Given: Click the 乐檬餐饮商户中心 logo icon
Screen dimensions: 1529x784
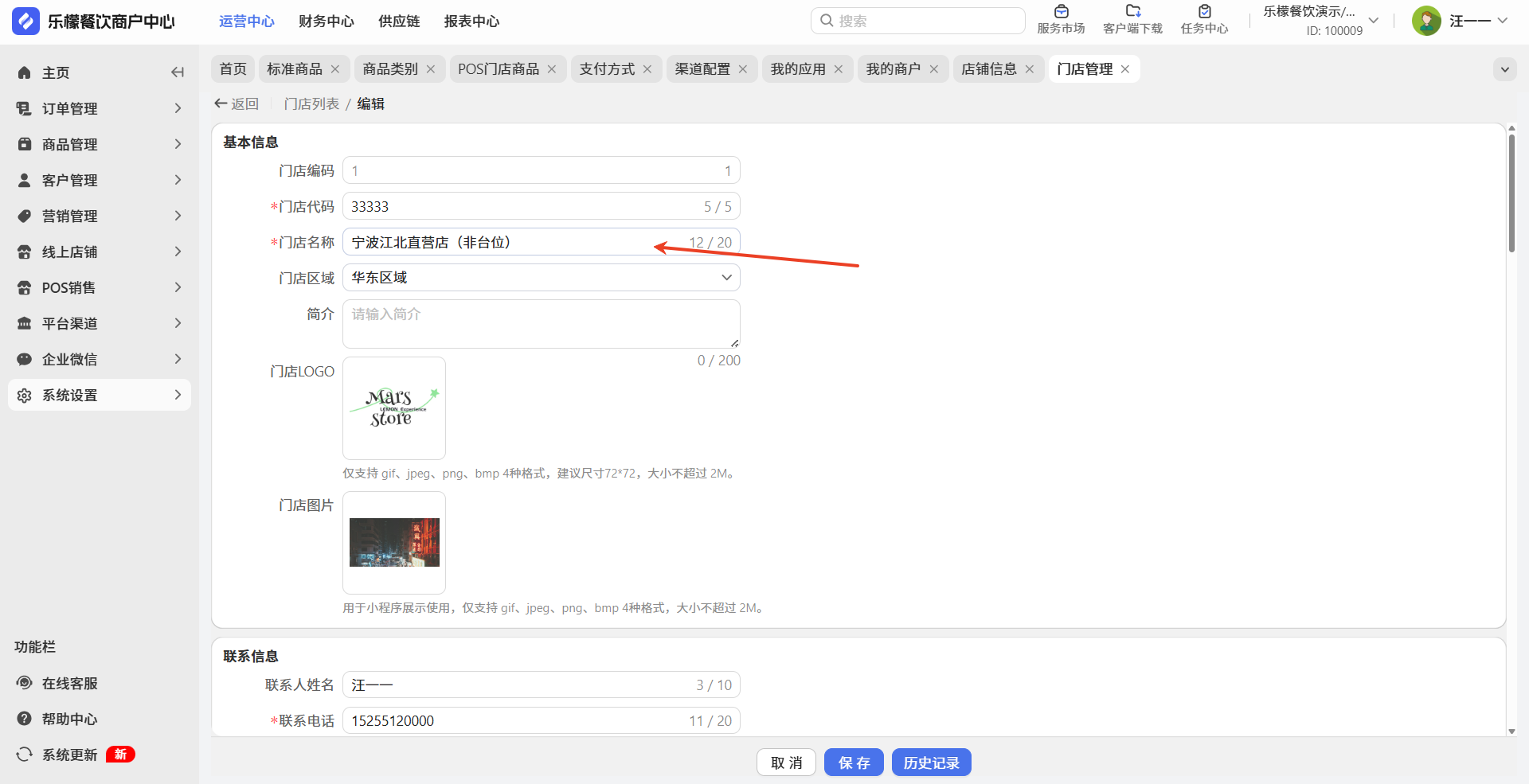Looking at the screenshot, I should tap(25, 21).
